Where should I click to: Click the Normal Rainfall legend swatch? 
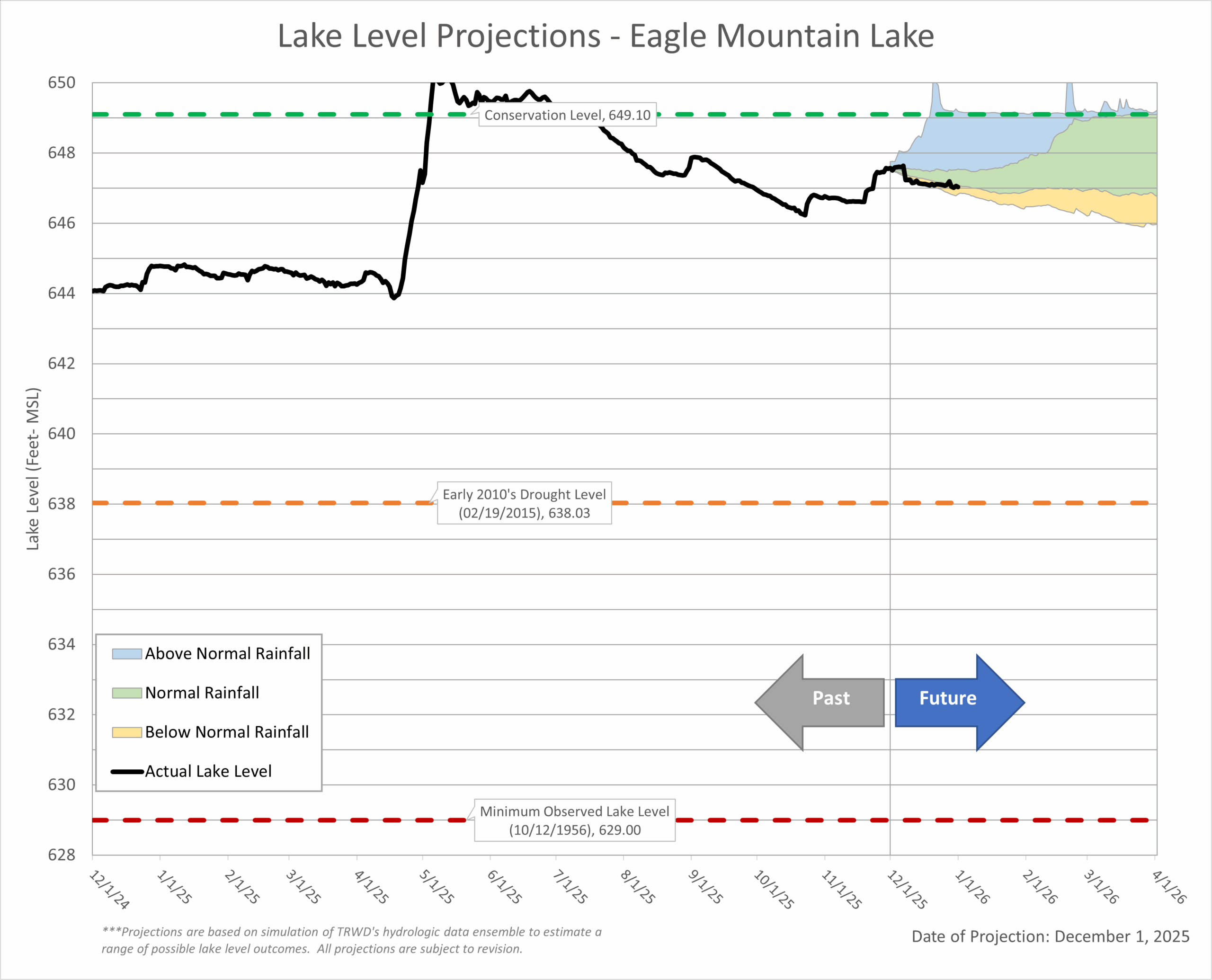click(126, 693)
